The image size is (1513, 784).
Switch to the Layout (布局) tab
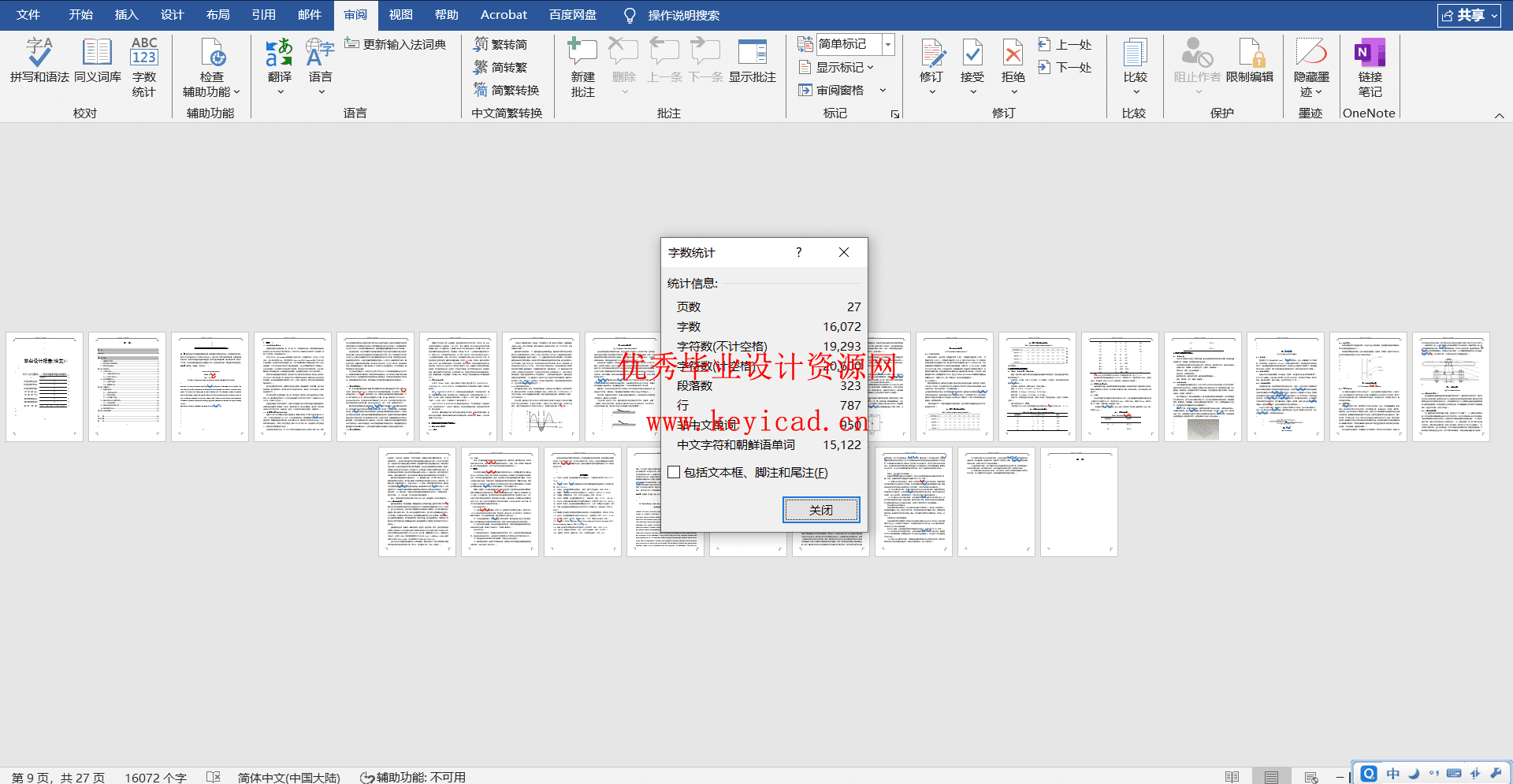click(217, 15)
